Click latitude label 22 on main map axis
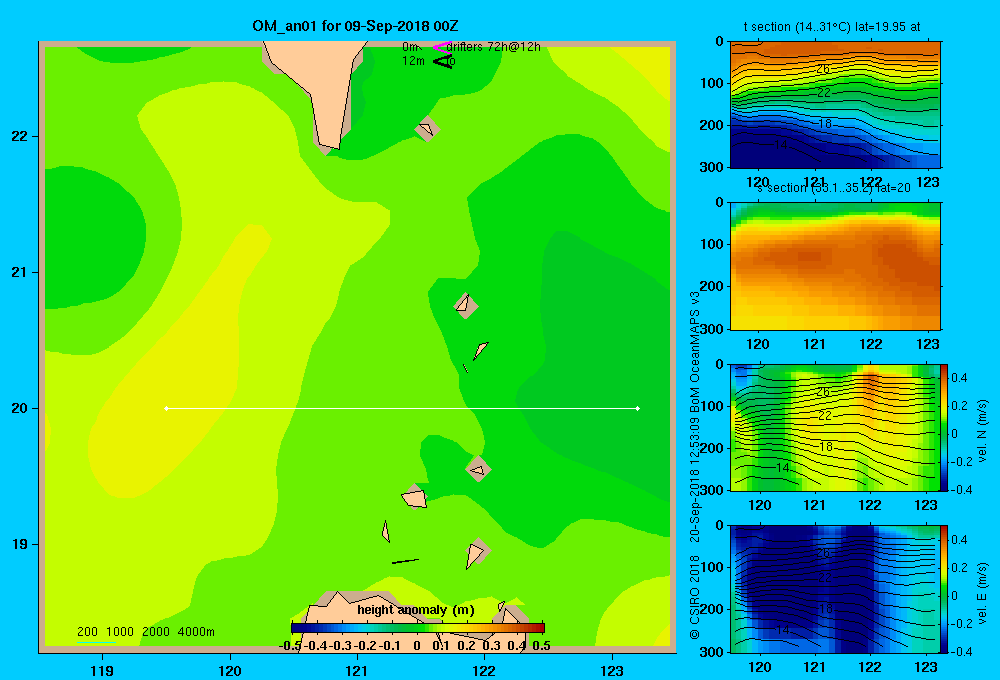Image resolution: width=1000 pixels, height=680 pixels. 20,137
